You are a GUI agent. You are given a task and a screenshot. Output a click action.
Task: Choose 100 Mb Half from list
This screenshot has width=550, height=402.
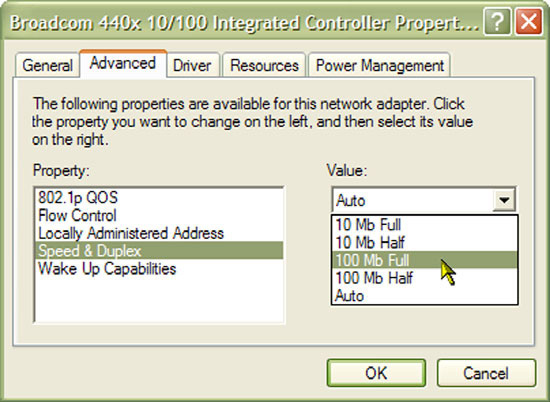[424, 278]
